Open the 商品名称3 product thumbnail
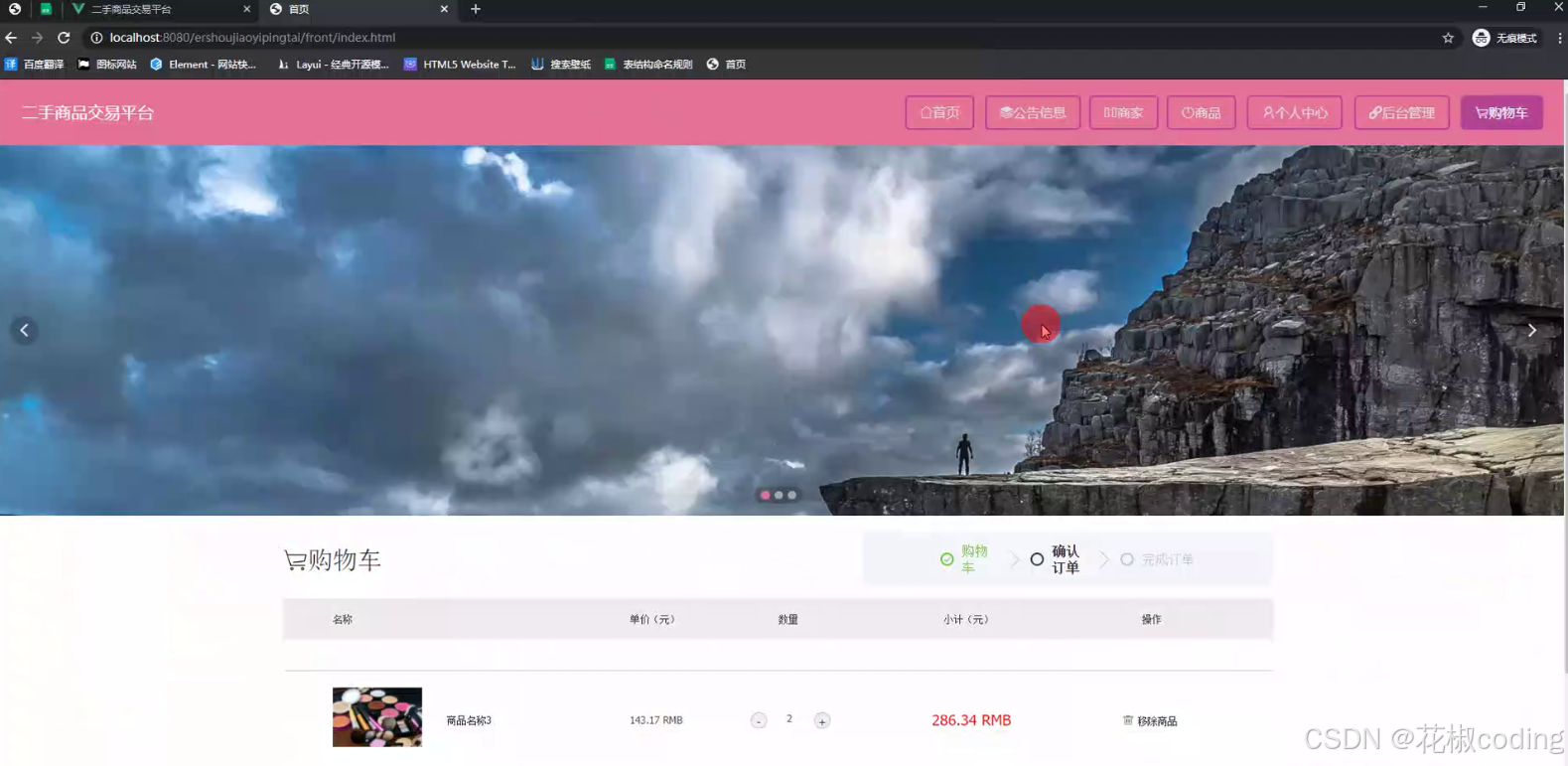The height and width of the screenshot is (766, 1568). (x=377, y=716)
